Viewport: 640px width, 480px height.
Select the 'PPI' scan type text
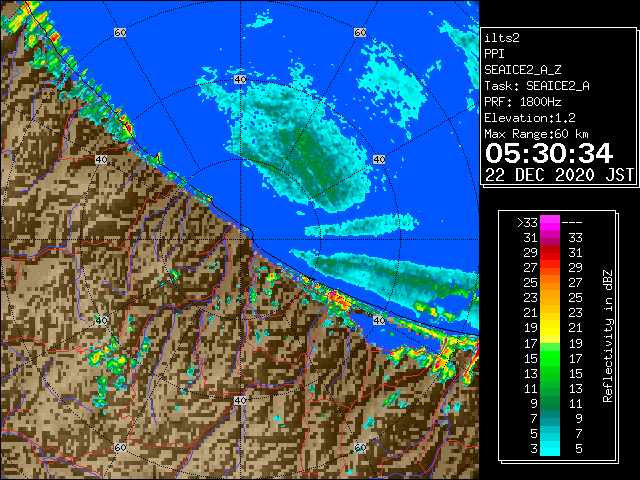click(494, 54)
